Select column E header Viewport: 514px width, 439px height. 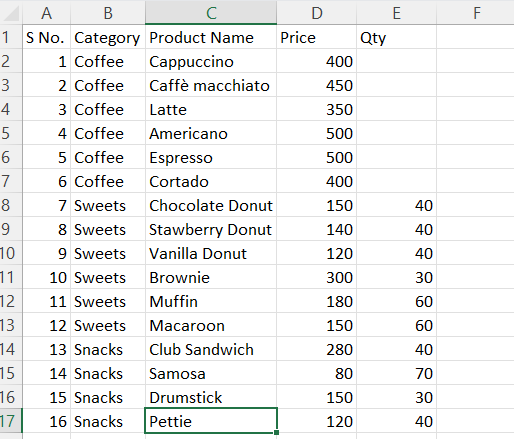tap(396, 13)
